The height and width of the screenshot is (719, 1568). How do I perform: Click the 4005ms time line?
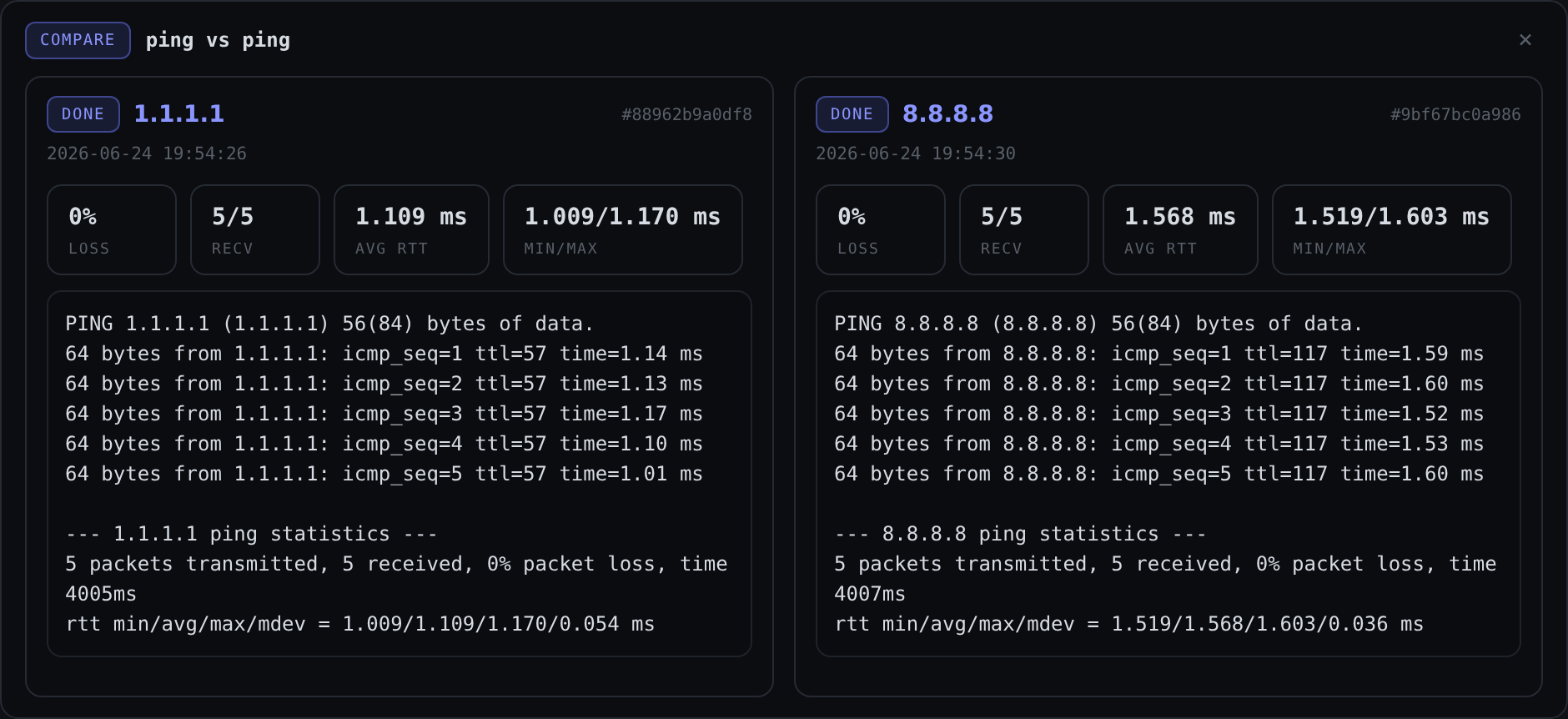click(101, 594)
